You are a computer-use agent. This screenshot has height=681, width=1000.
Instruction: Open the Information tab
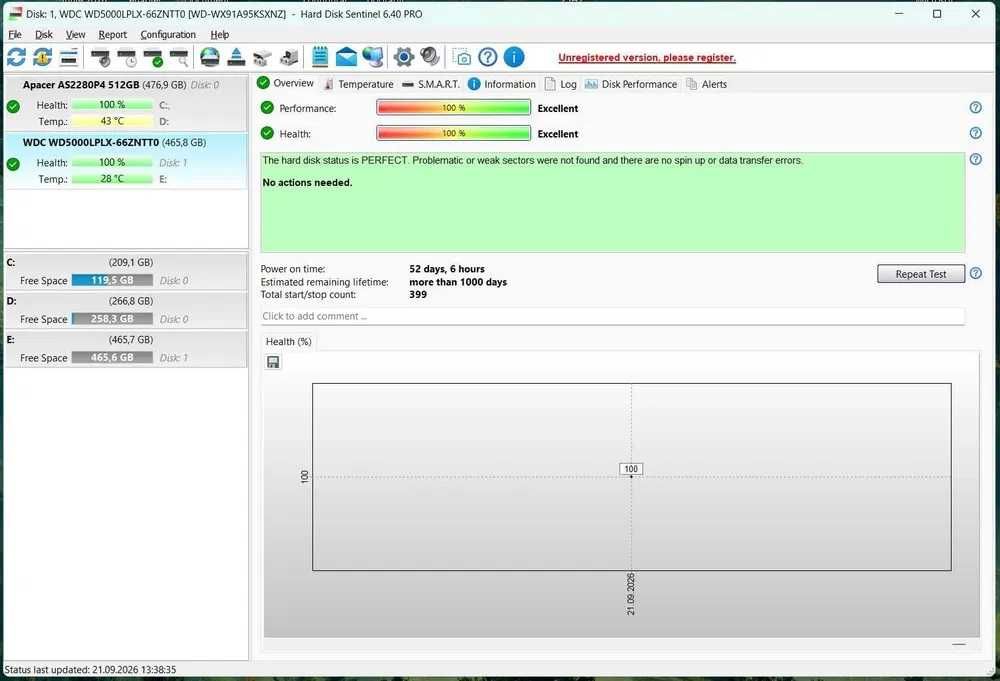[502, 84]
